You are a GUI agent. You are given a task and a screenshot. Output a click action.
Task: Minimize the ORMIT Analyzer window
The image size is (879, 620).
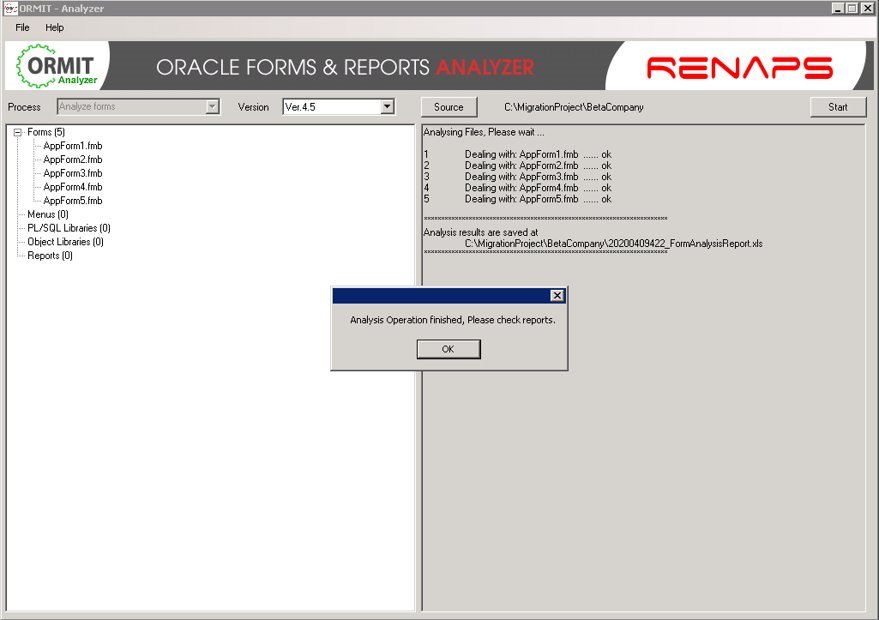tap(838, 8)
